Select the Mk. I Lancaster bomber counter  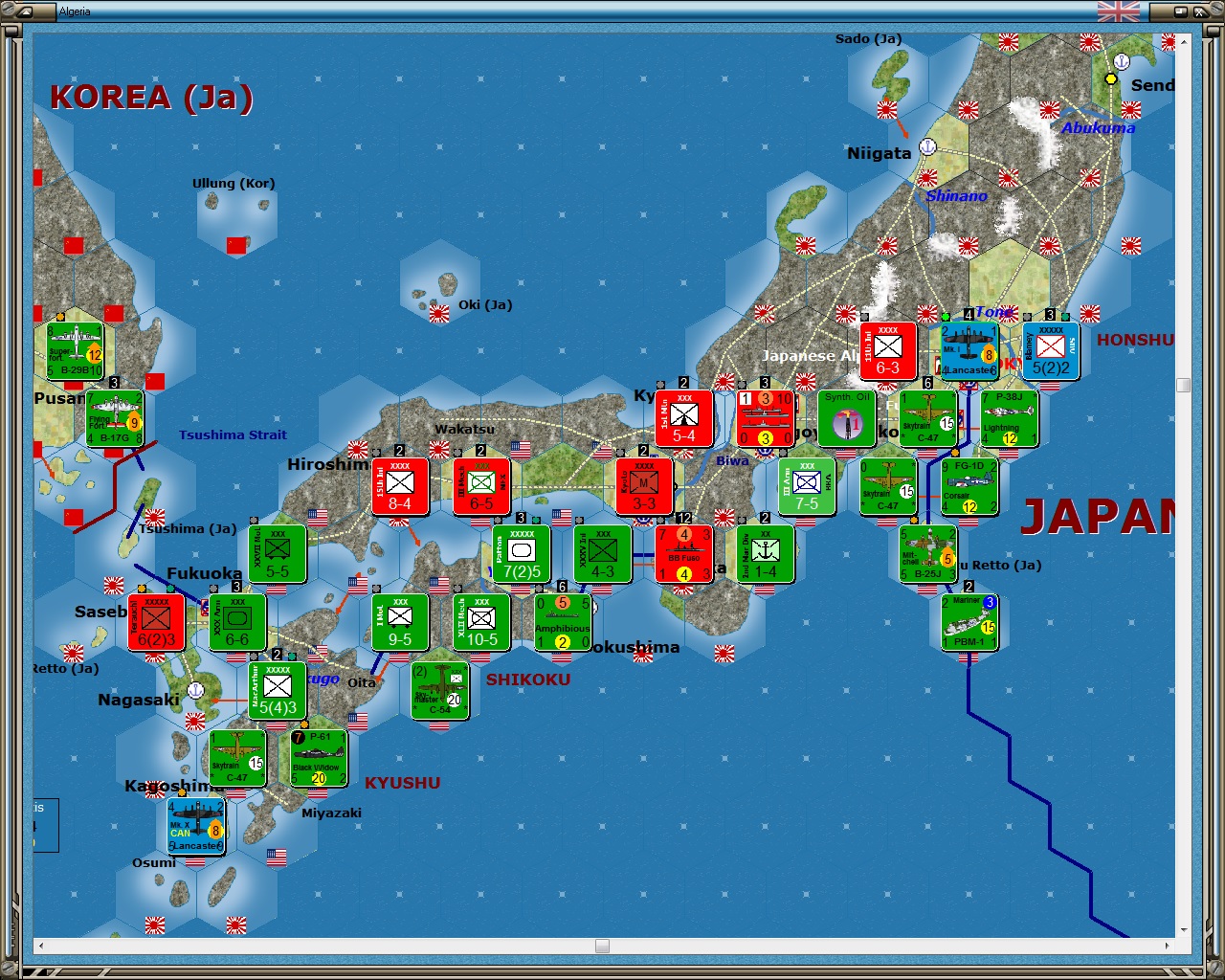click(x=969, y=351)
